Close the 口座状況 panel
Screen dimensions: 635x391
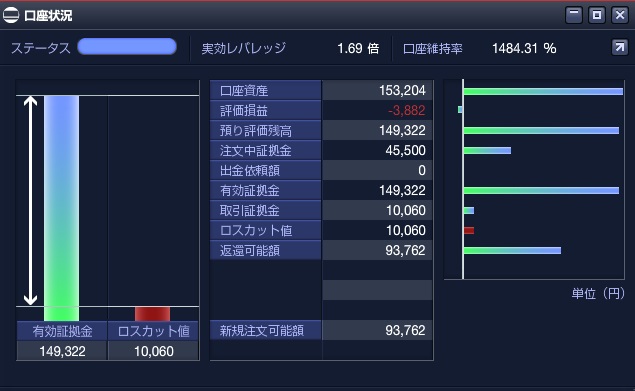[x=620, y=15]
